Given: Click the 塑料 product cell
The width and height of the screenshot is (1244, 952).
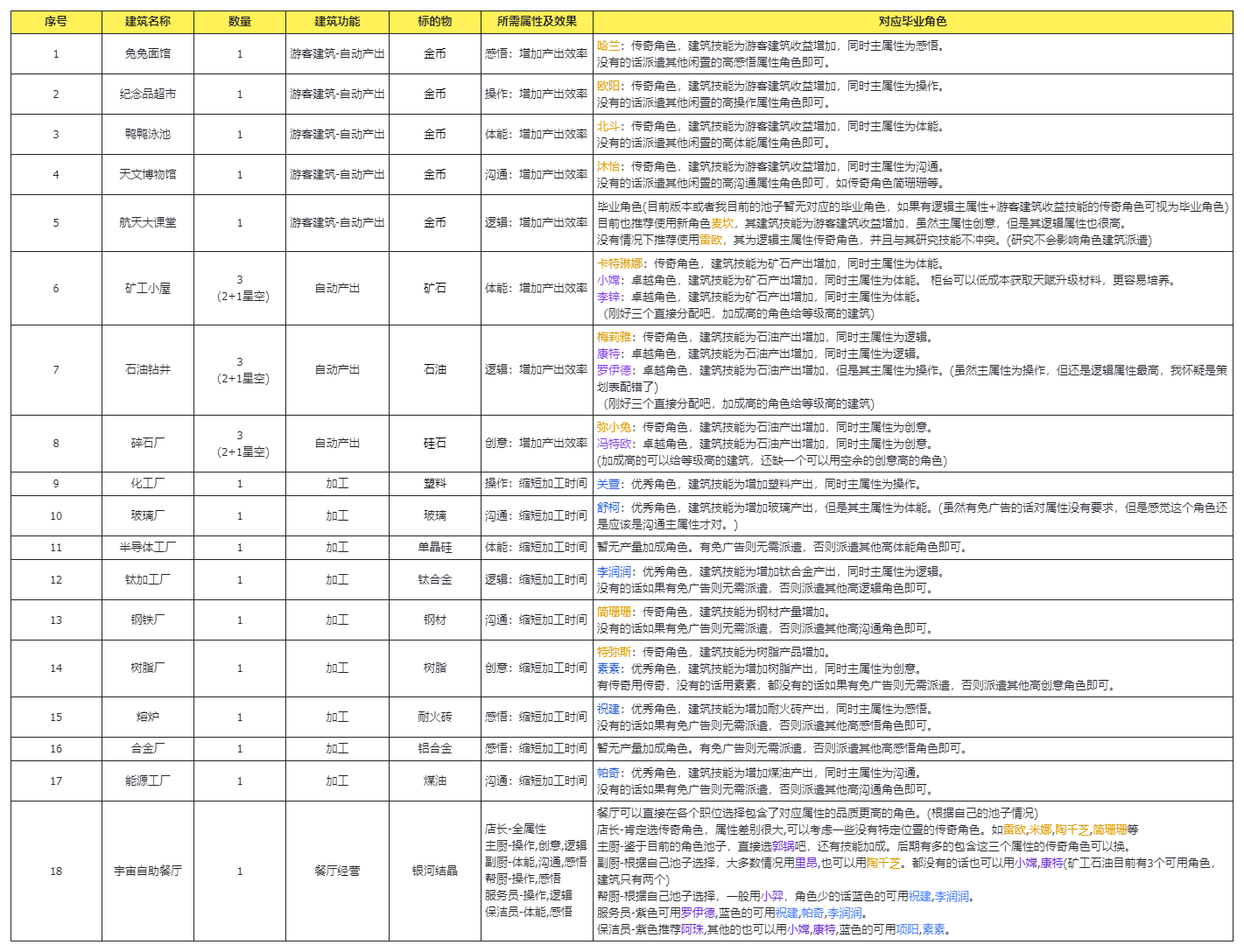Looking at the screenshot, I should tap(435, 484).
